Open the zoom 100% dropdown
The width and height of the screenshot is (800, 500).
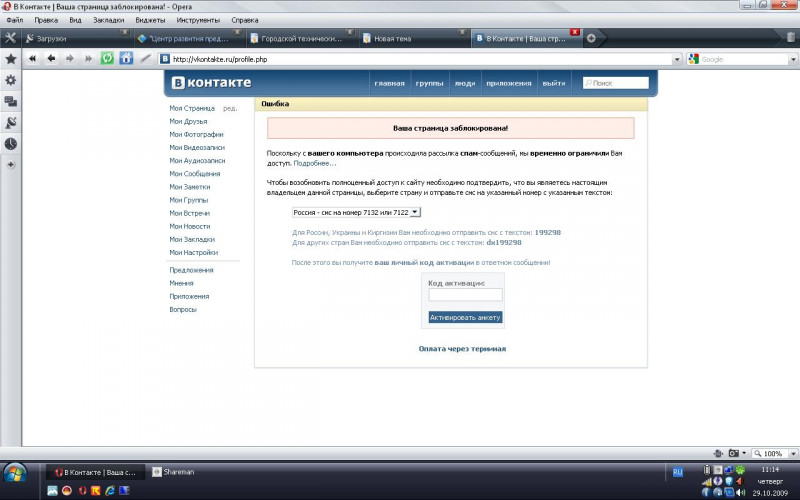(x=793, y=453)
